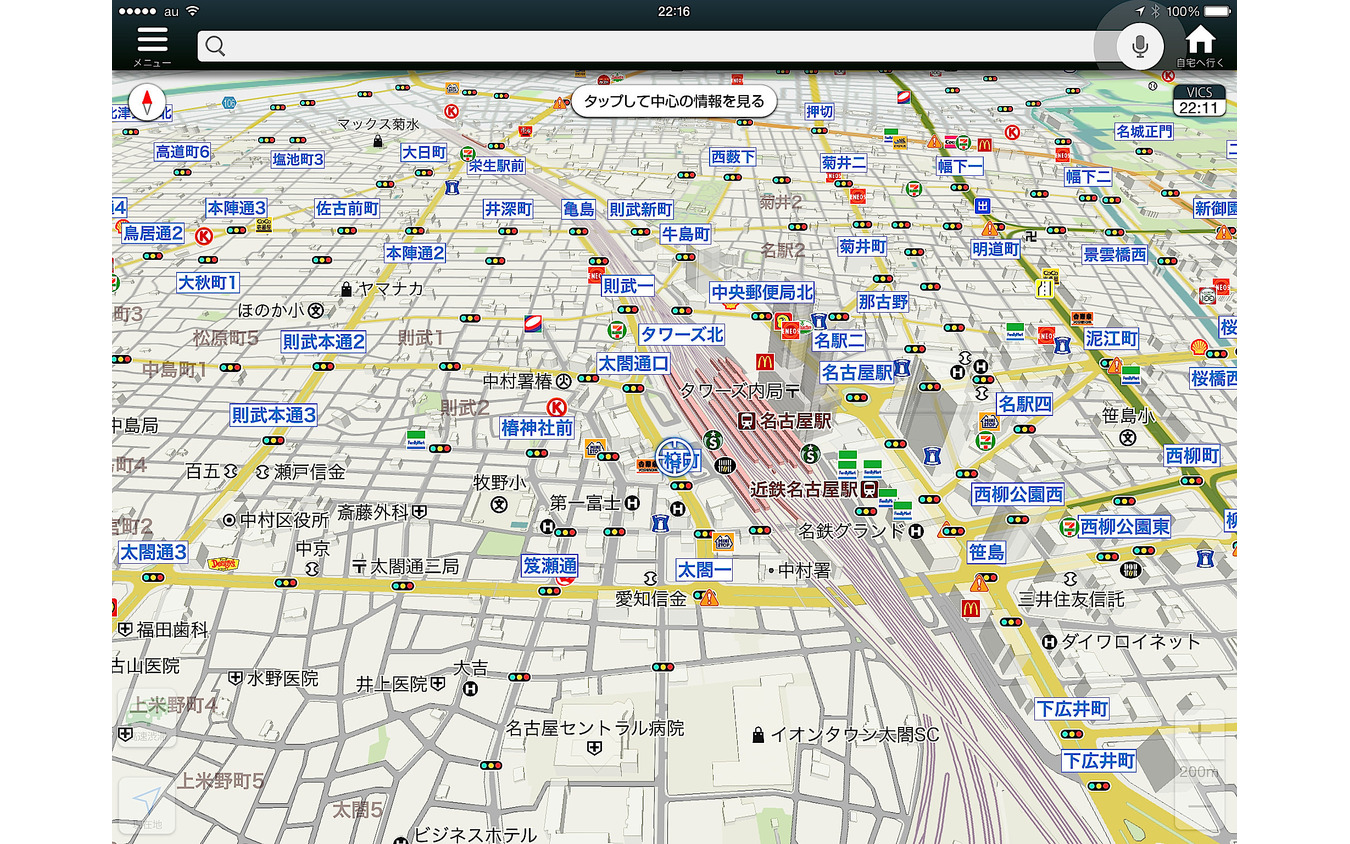Viewport: 1350px width, 844px height.
Task: Tap police icon beside 中村署椿
Action: click(x=564, y=381)
